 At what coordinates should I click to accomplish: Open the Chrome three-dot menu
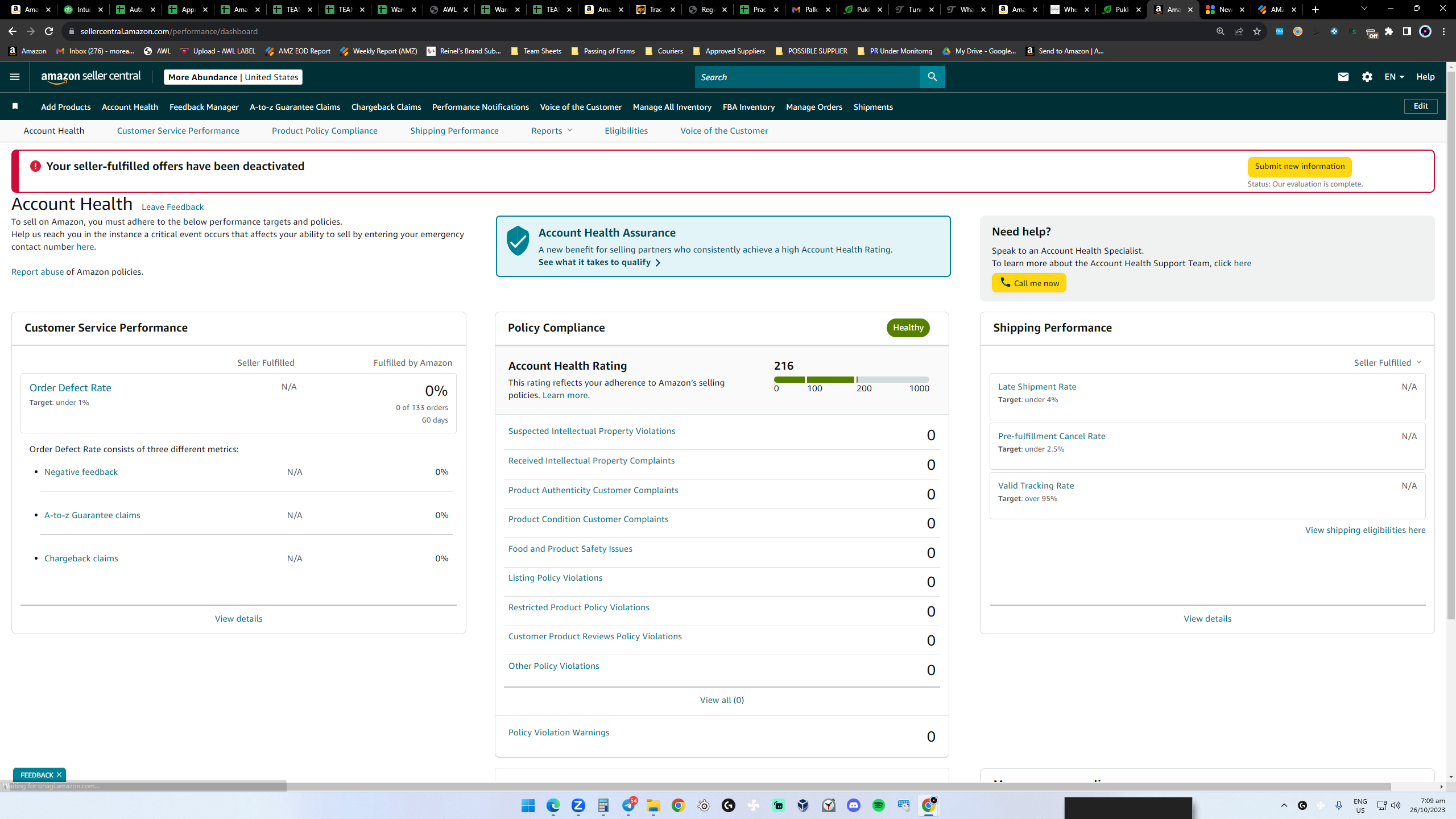1443,31
